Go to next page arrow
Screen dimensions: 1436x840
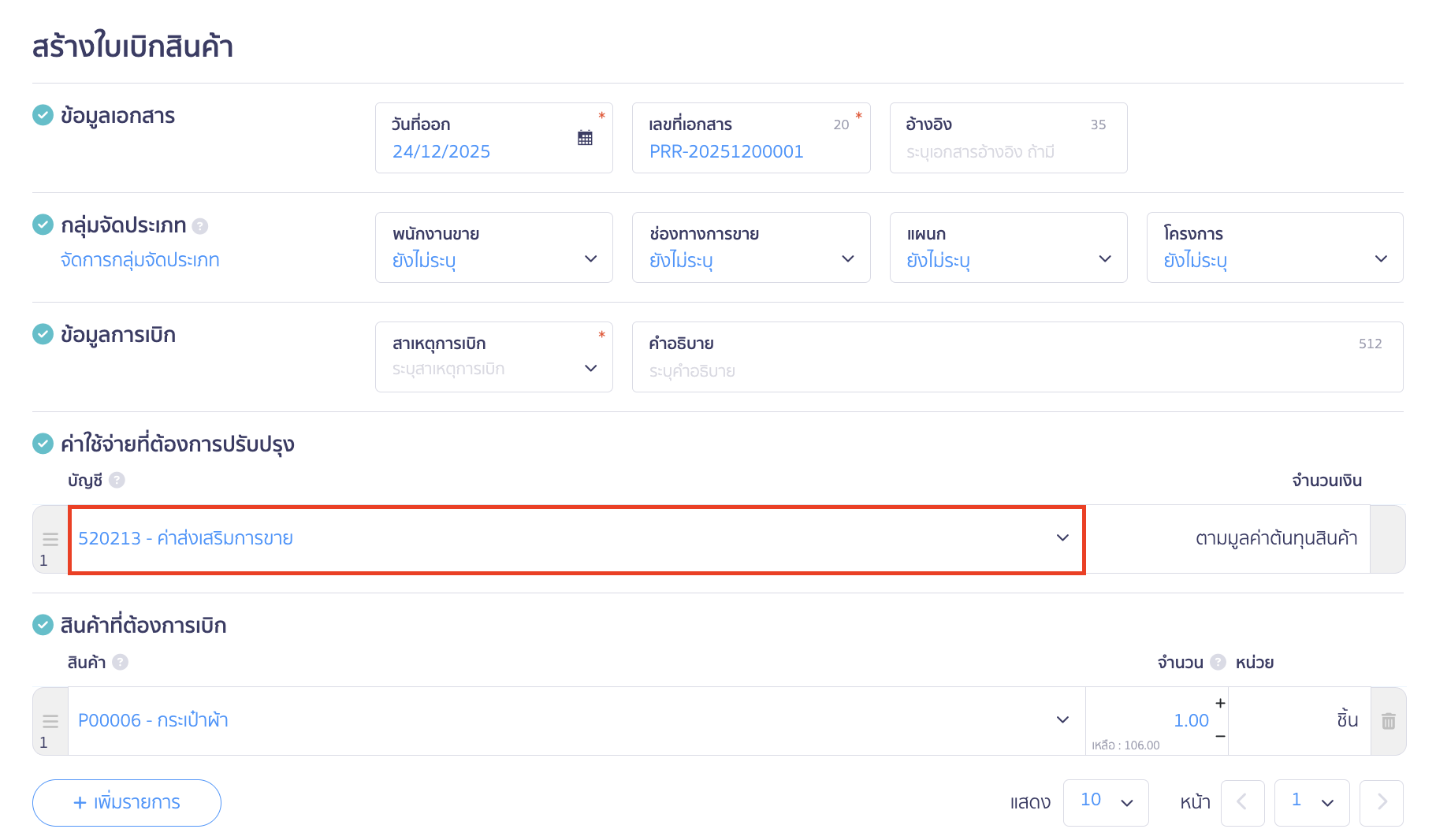coord(1381,802)
